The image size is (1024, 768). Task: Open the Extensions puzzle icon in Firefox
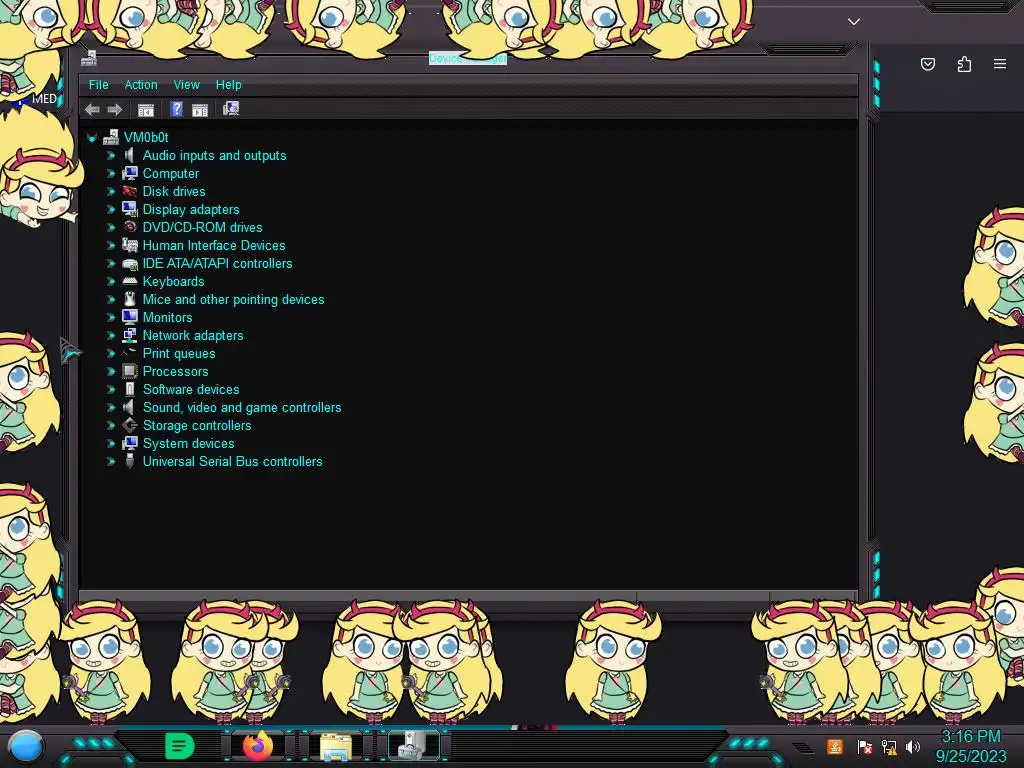pyautogui.click(x=964, y=64)
